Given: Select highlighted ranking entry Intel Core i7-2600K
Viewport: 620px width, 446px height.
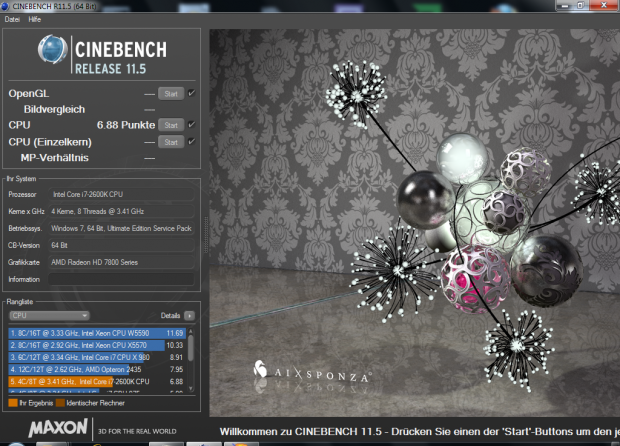Looking at the screenshot, I should pyautogui.click(x=97, y=382).
